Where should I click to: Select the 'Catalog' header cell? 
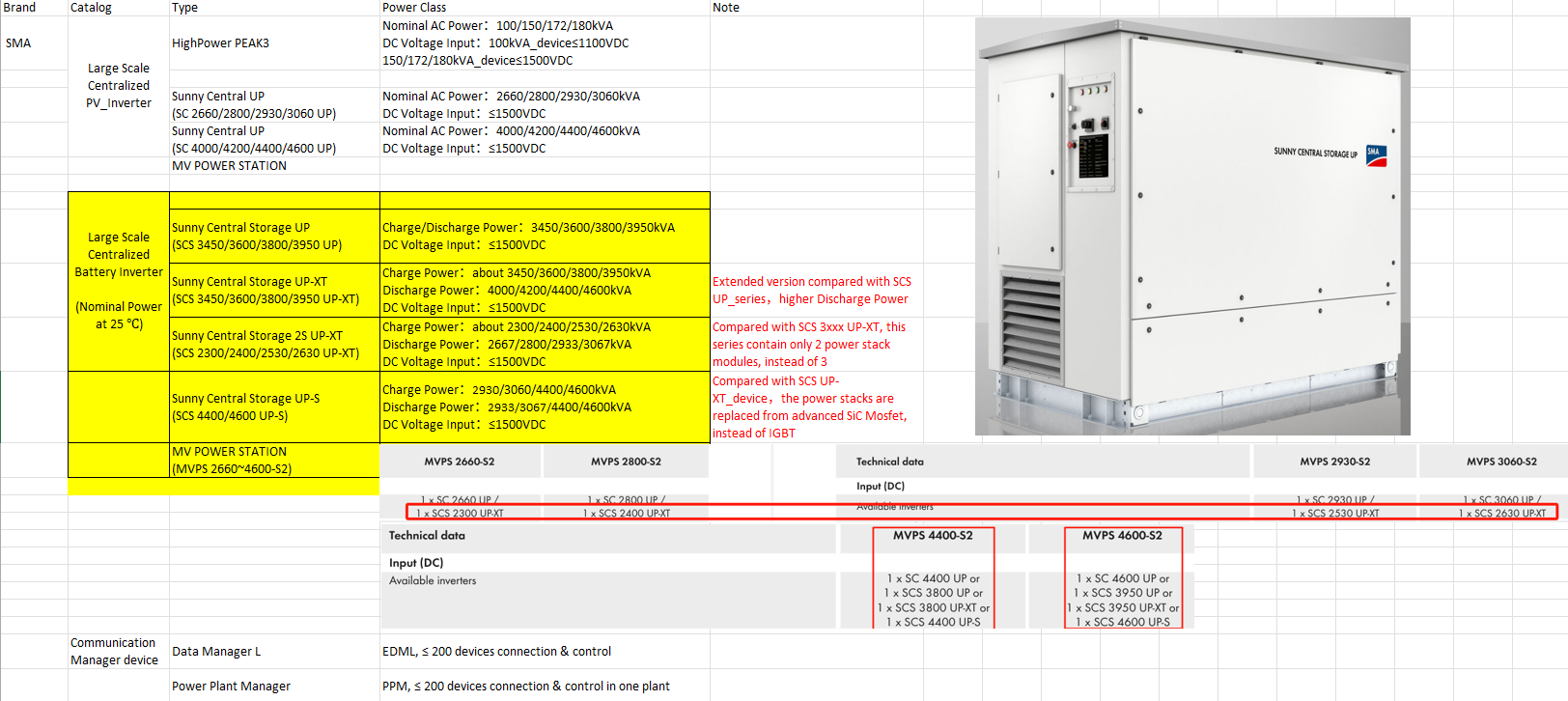91,8
